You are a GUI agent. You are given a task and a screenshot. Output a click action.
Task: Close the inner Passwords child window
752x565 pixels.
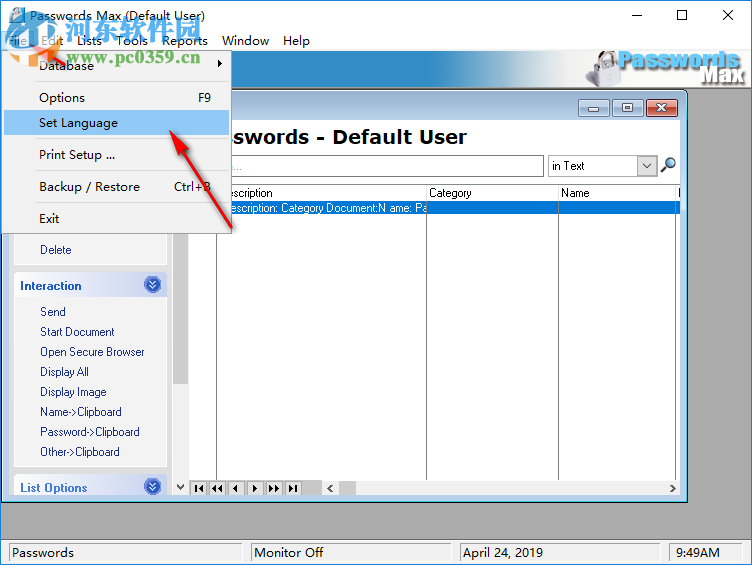coord(661,108)
